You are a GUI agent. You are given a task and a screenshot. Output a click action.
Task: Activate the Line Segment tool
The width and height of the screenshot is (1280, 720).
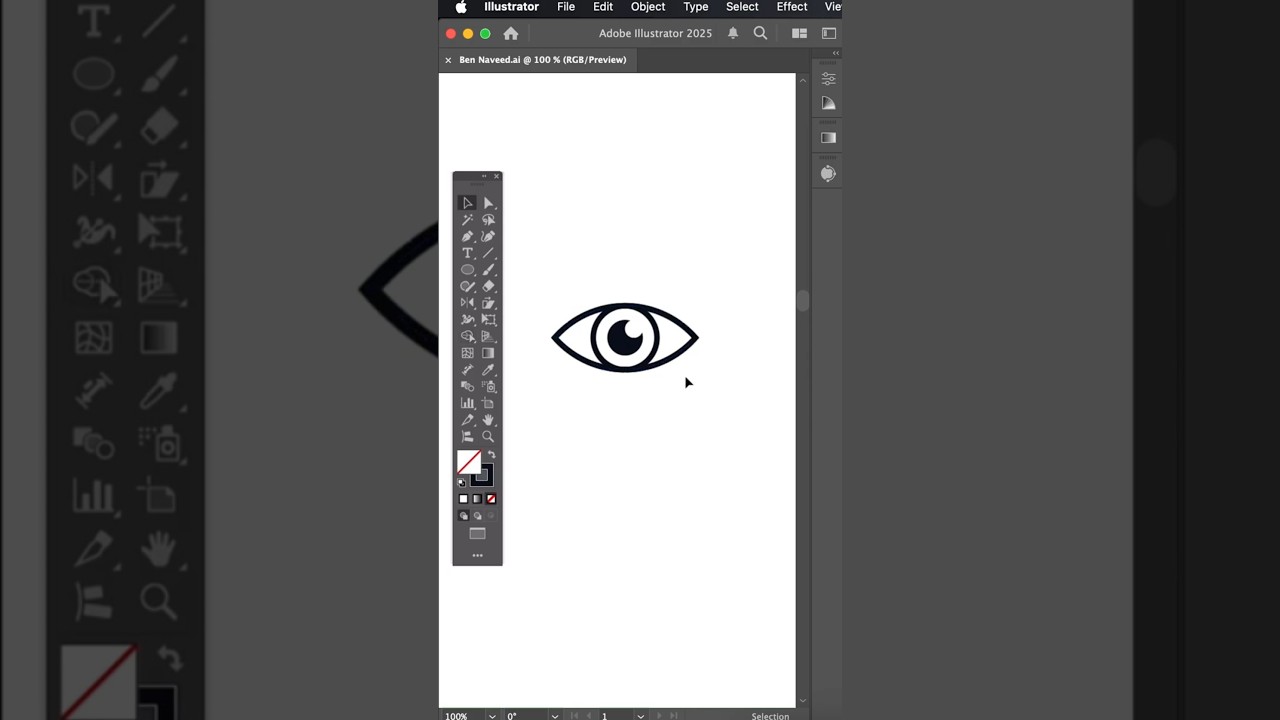[x=488, y=253]
